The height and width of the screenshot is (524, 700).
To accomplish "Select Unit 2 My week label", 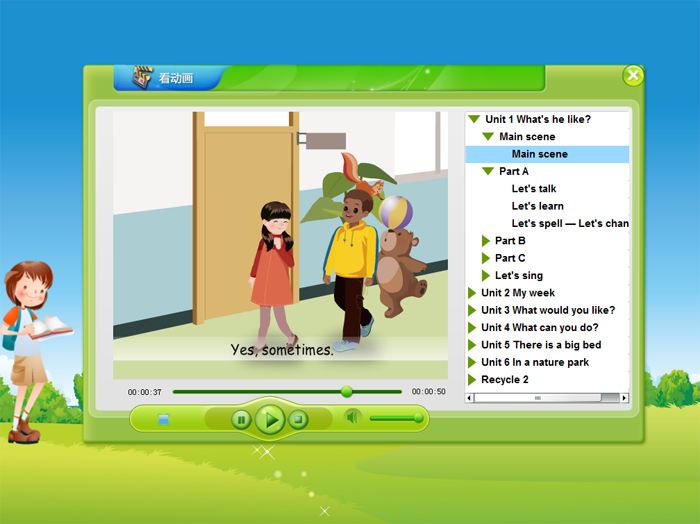I will point(518,293).
